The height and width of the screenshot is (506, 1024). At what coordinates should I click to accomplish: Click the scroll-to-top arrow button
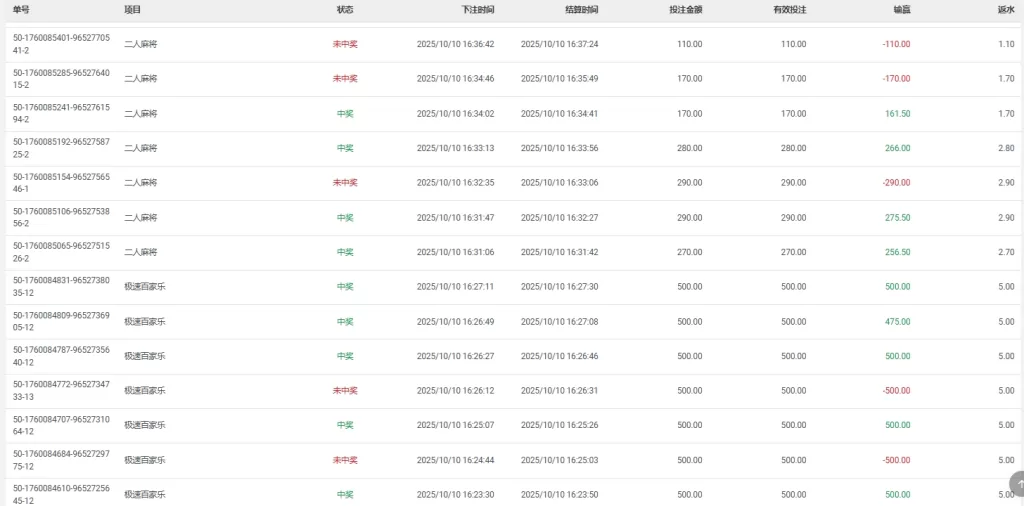pos(1018,483)
